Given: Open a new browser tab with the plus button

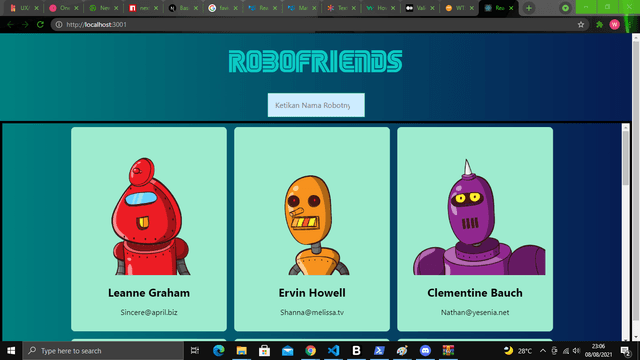Looking at the screenshot, I should (529, 8).
